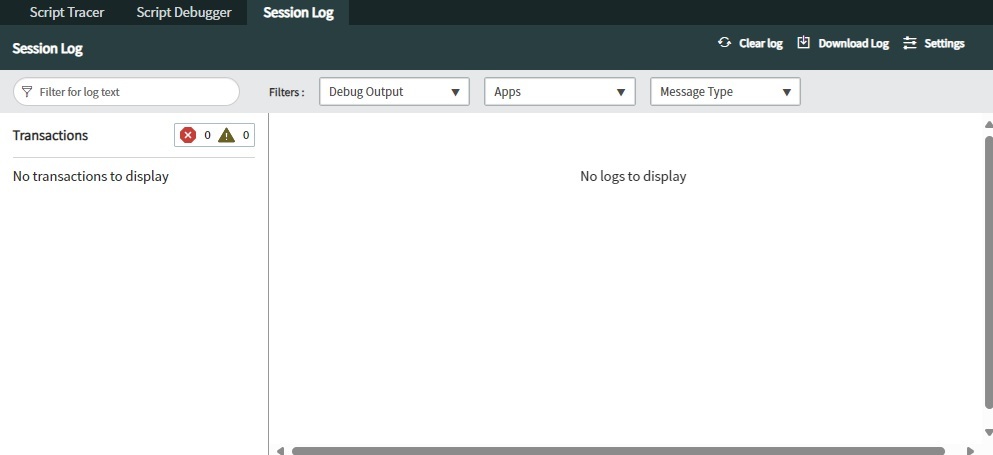
Task: Click the Settings sliders icon
Action: pyautogui.click(x=909, y=43)
